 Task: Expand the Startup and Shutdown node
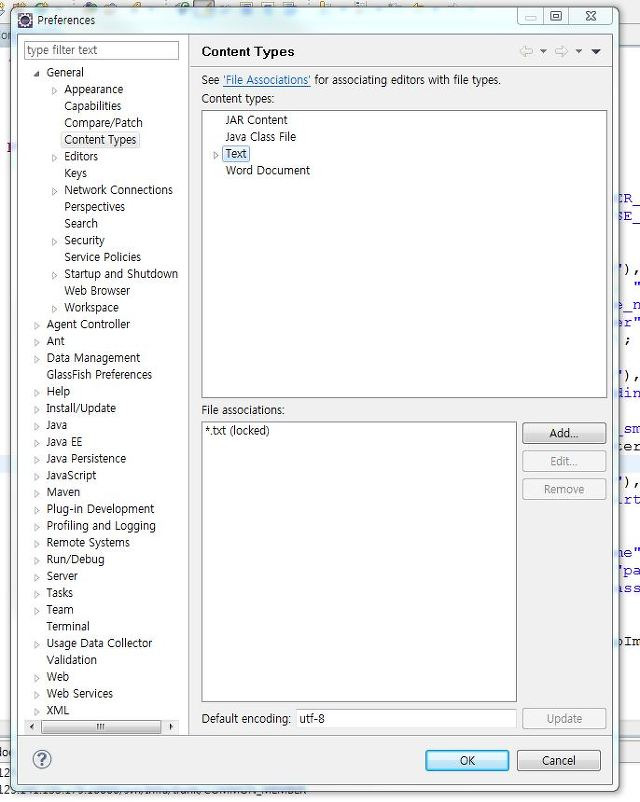click(x=54, y=275)
